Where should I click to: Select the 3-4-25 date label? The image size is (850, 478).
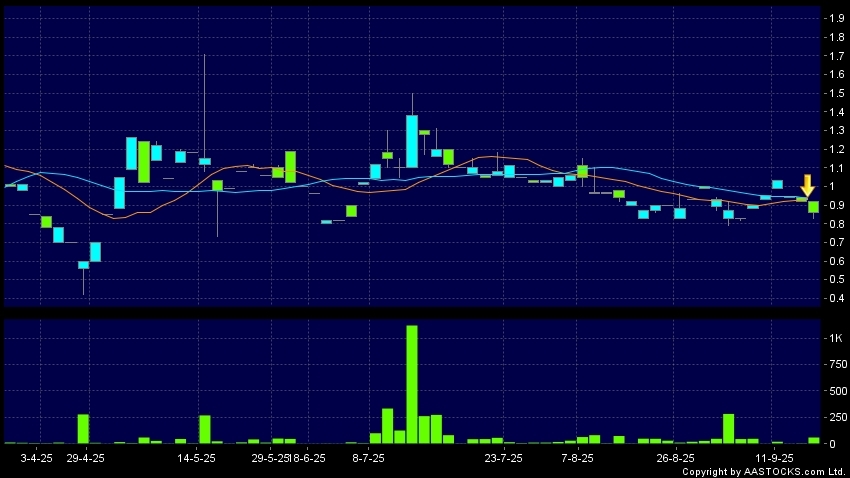point(36,458)
